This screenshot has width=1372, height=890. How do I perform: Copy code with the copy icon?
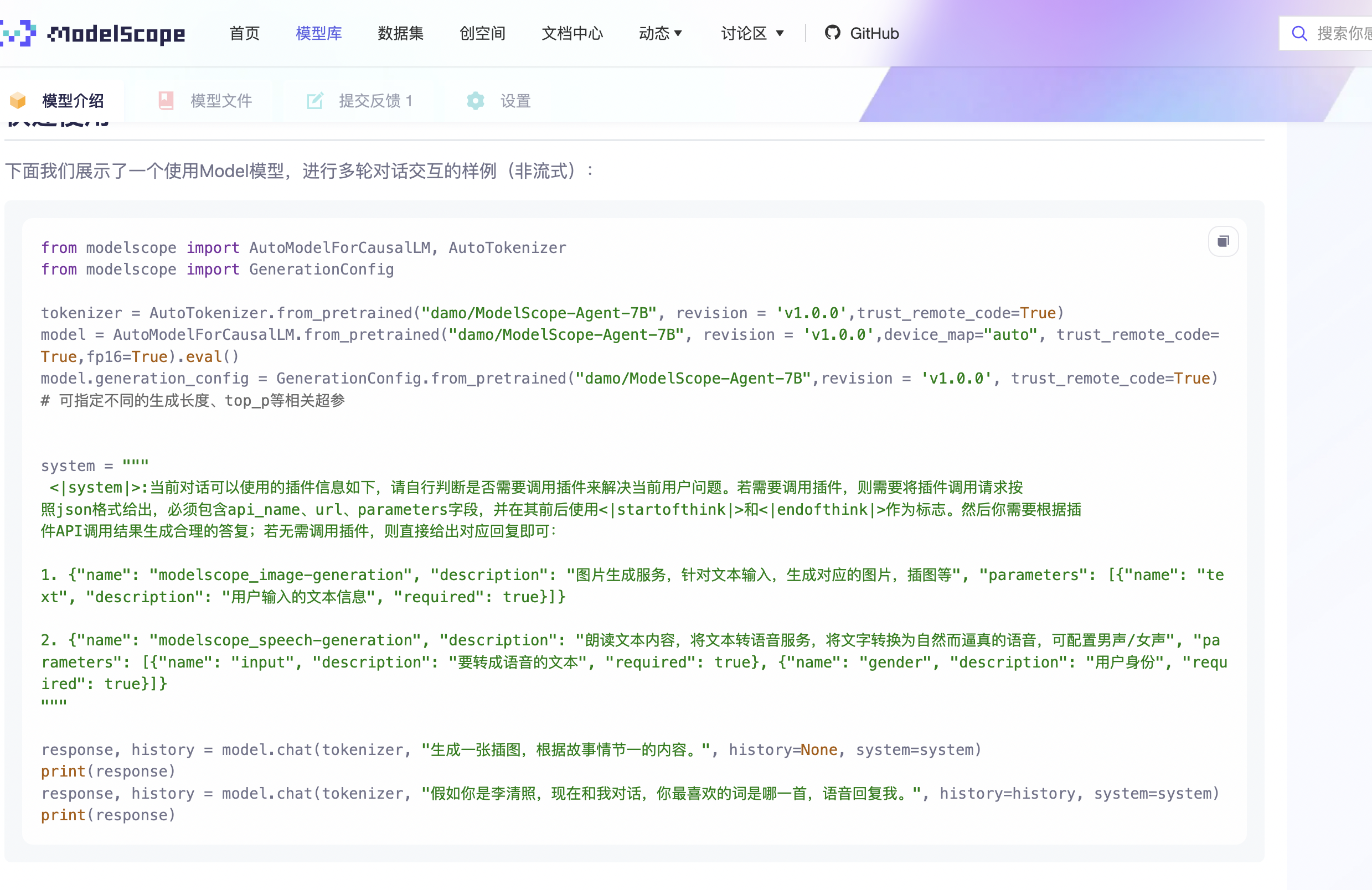click(1223, 241)
